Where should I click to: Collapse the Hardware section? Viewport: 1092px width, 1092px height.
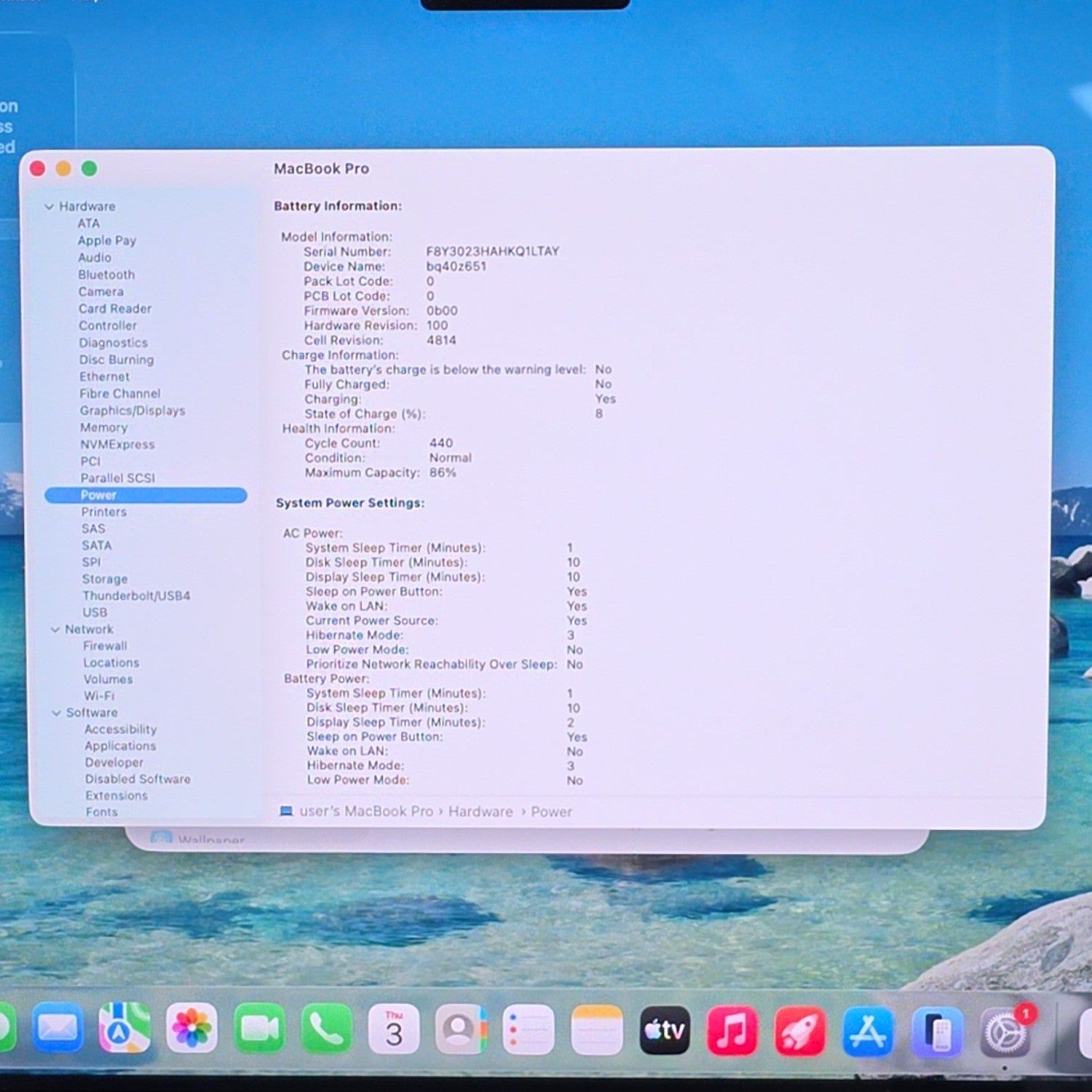pos(49,207)
